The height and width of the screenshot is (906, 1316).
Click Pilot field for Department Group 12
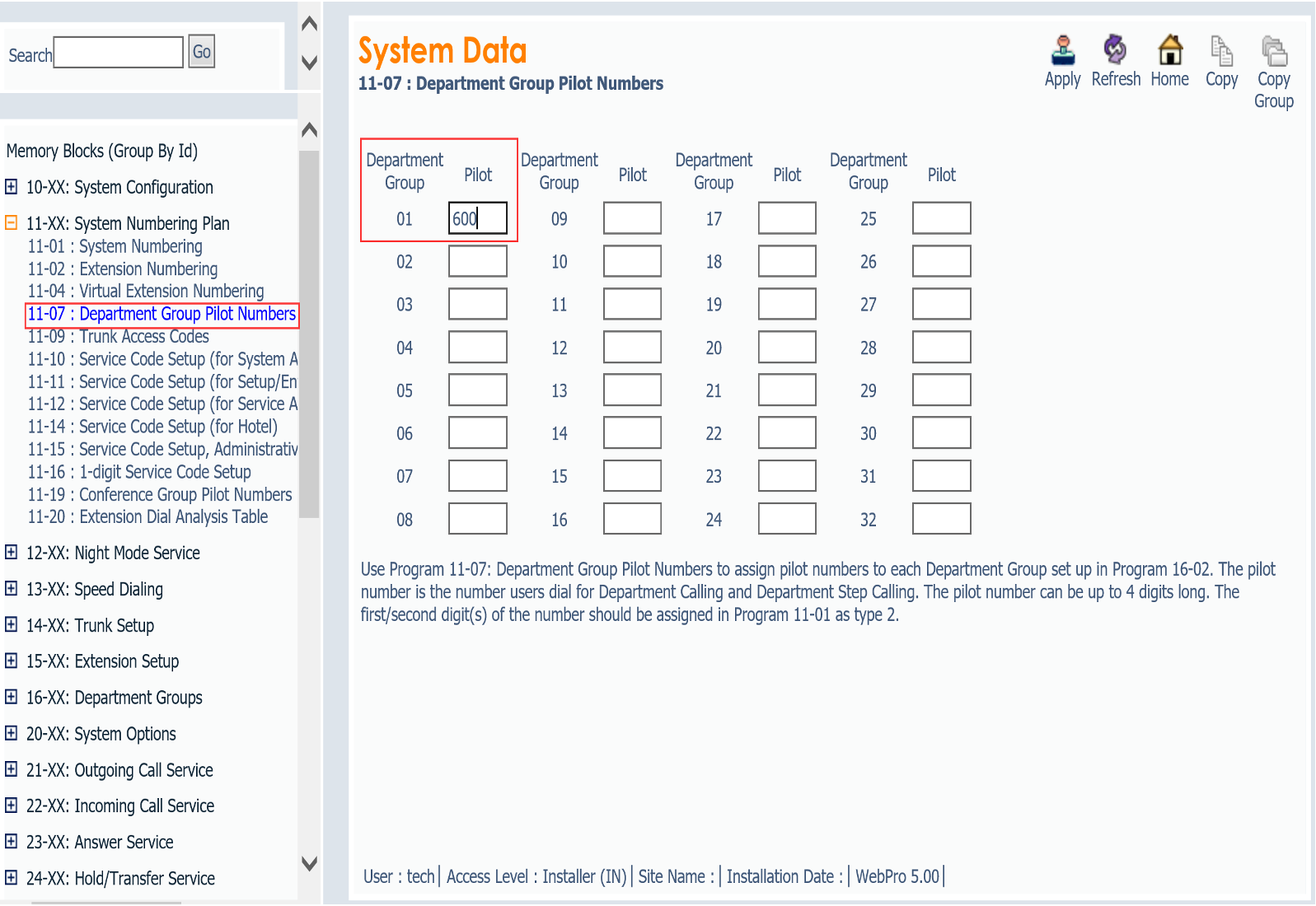coord(632,347)
